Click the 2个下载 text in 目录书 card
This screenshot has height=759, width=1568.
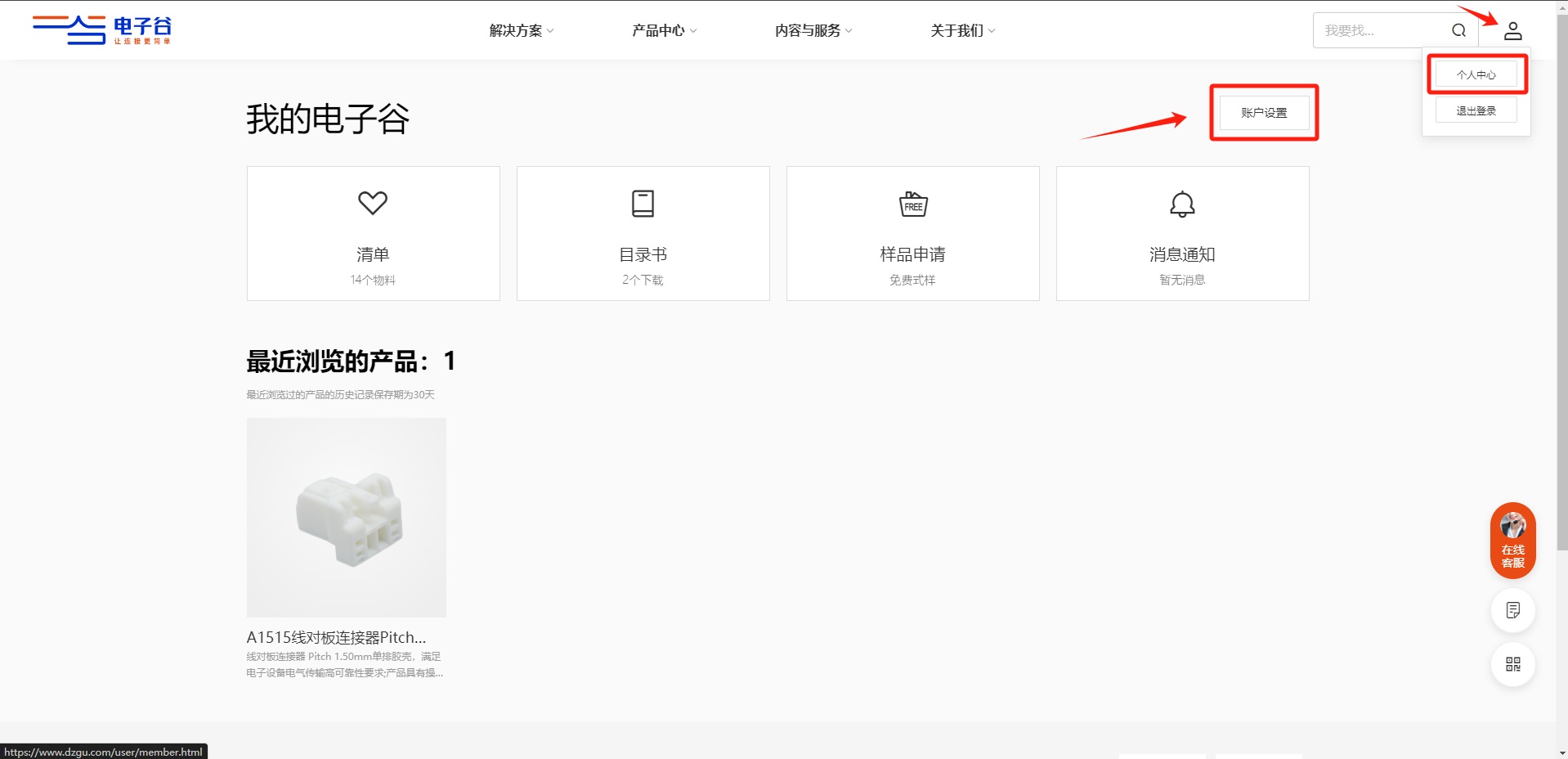point(643,280)
